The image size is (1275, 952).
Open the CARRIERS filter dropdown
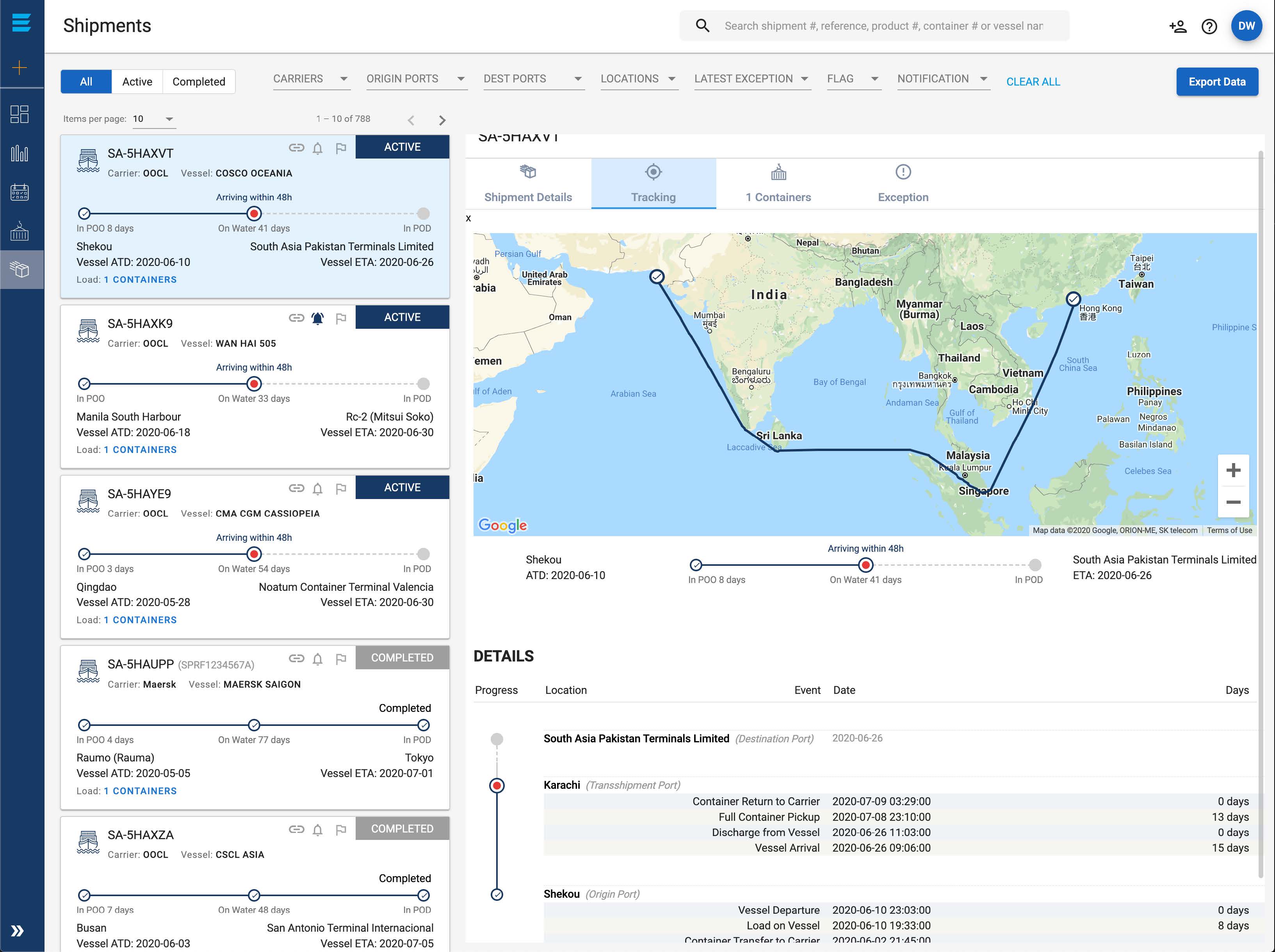coord(310,79)
